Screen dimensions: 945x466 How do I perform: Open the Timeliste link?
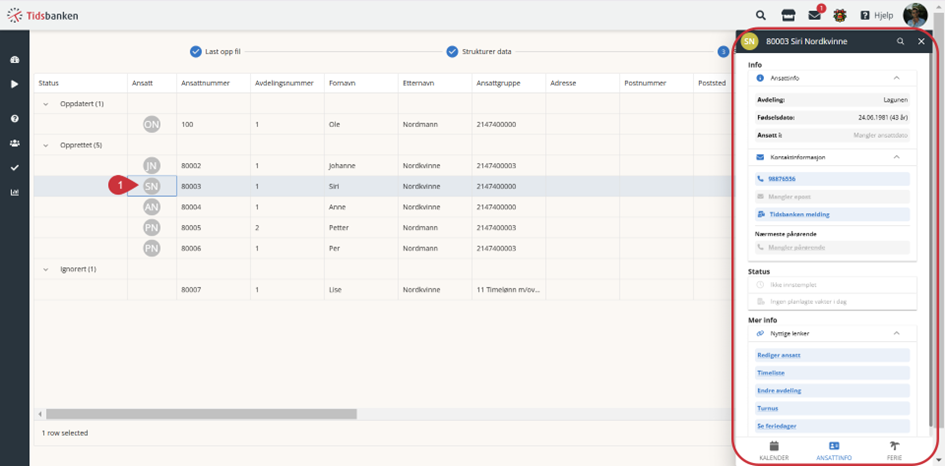(832, 373)
